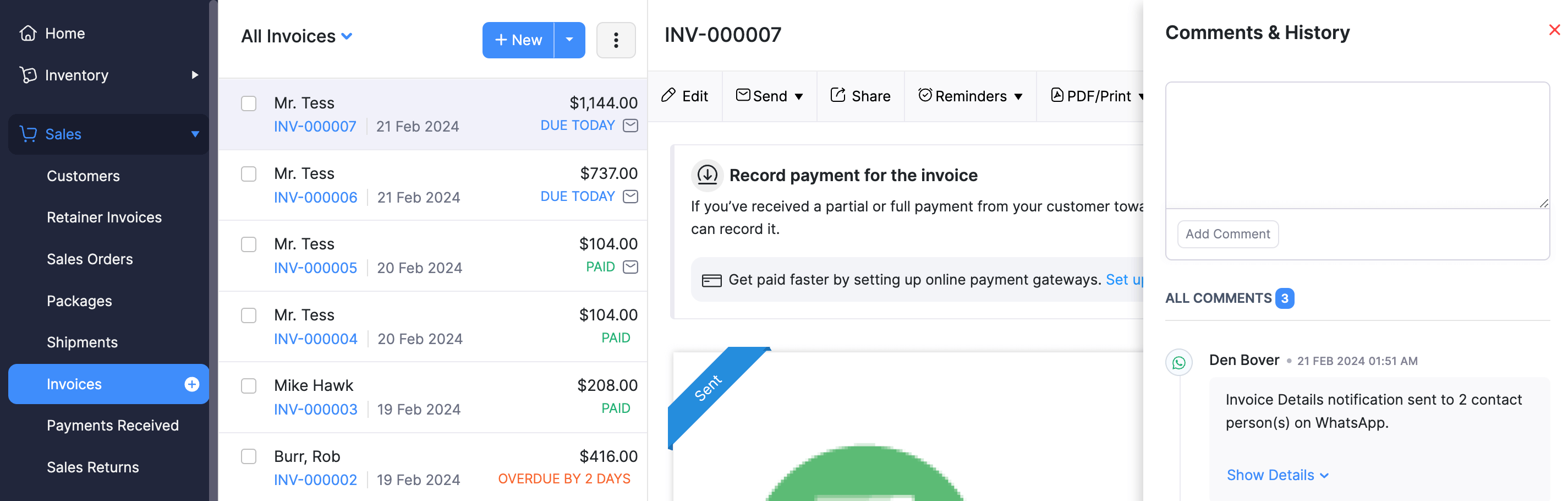Click the Share icon in the invoice toolbar

[839, 95]
